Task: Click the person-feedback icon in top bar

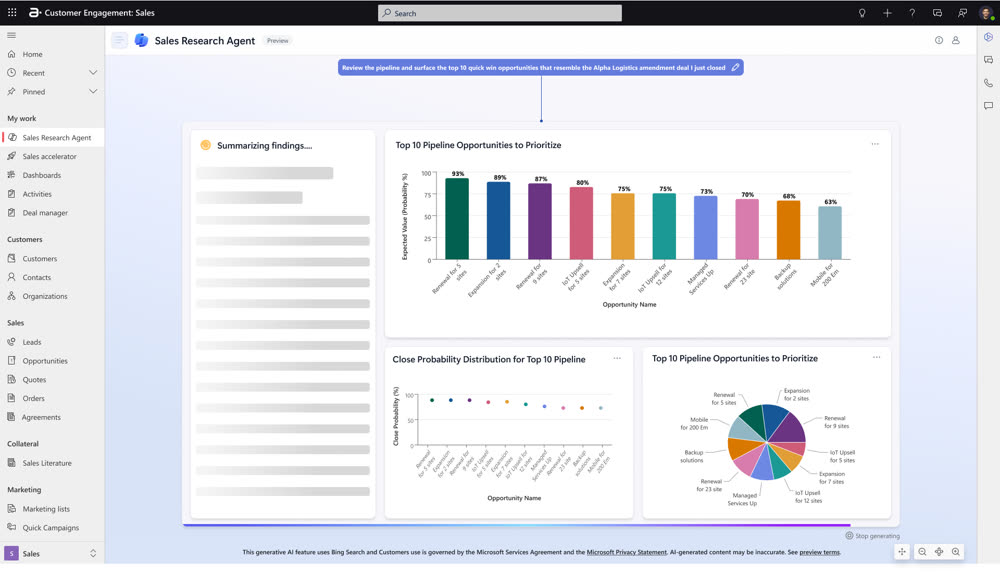Action: click(x=962, y=13)
